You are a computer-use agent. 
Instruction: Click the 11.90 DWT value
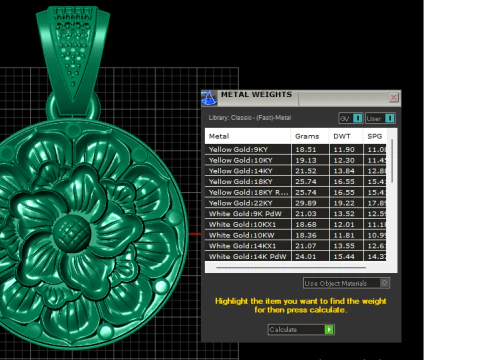click(x=344, y=150)
